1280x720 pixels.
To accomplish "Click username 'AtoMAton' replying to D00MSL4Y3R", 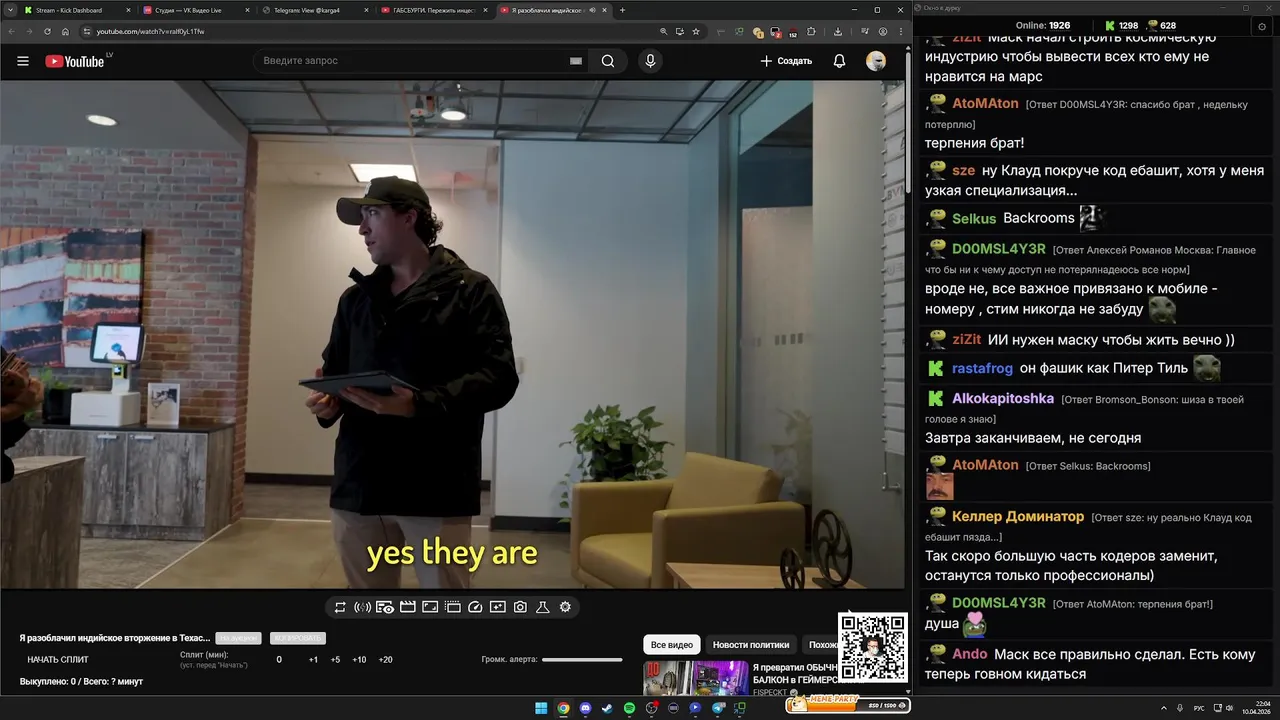I will tap(985, 104).
